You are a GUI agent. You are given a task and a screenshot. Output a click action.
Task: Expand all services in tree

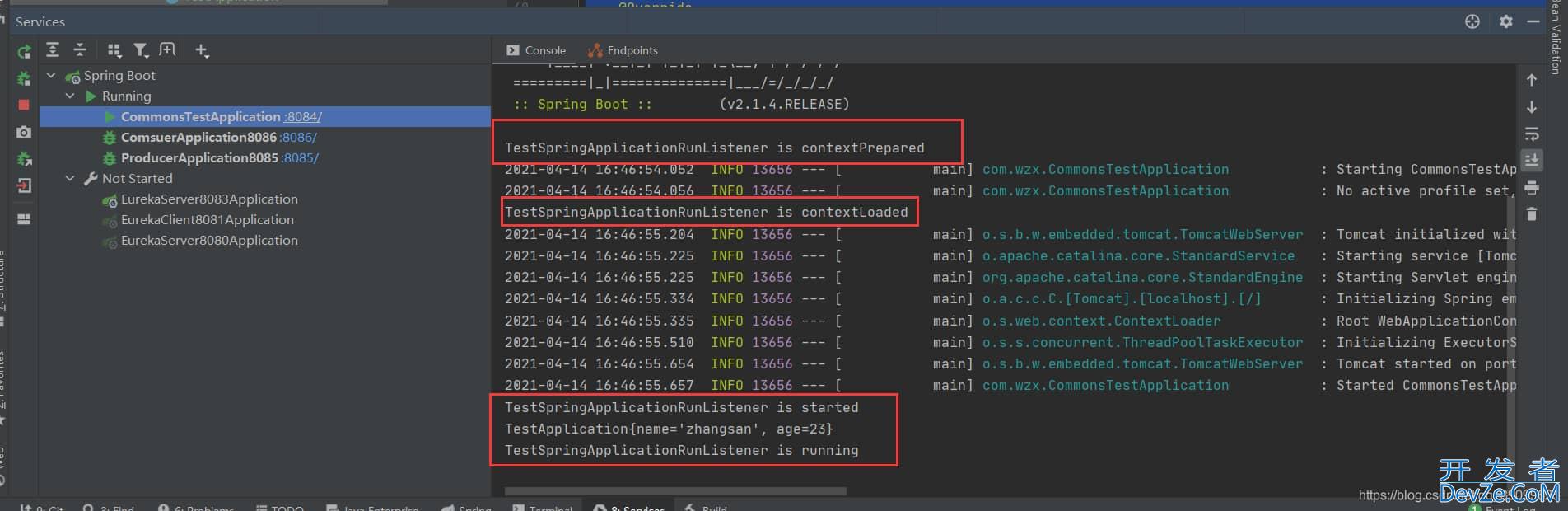(53, 50)
